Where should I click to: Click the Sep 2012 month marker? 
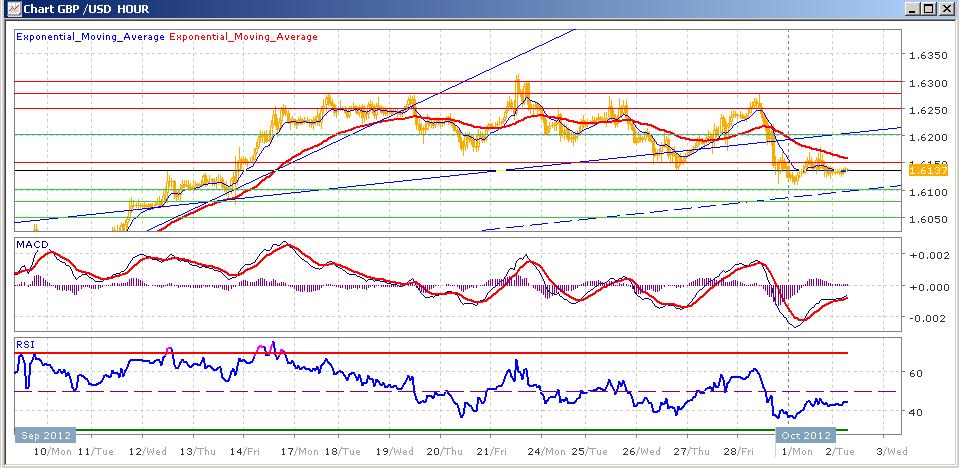tap(45, 436)
